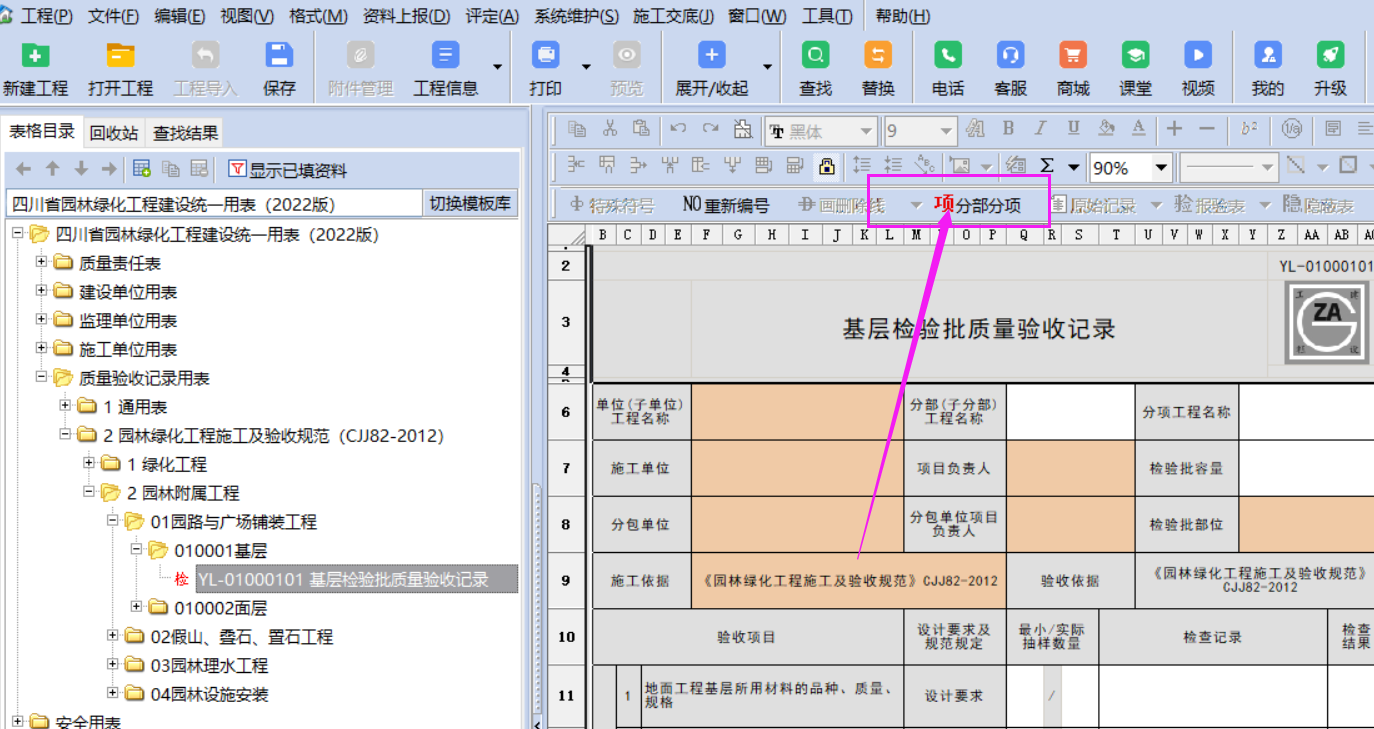Expand the 010002面层 node
The width and height of the screenshot is (1374, 729).
137,607
